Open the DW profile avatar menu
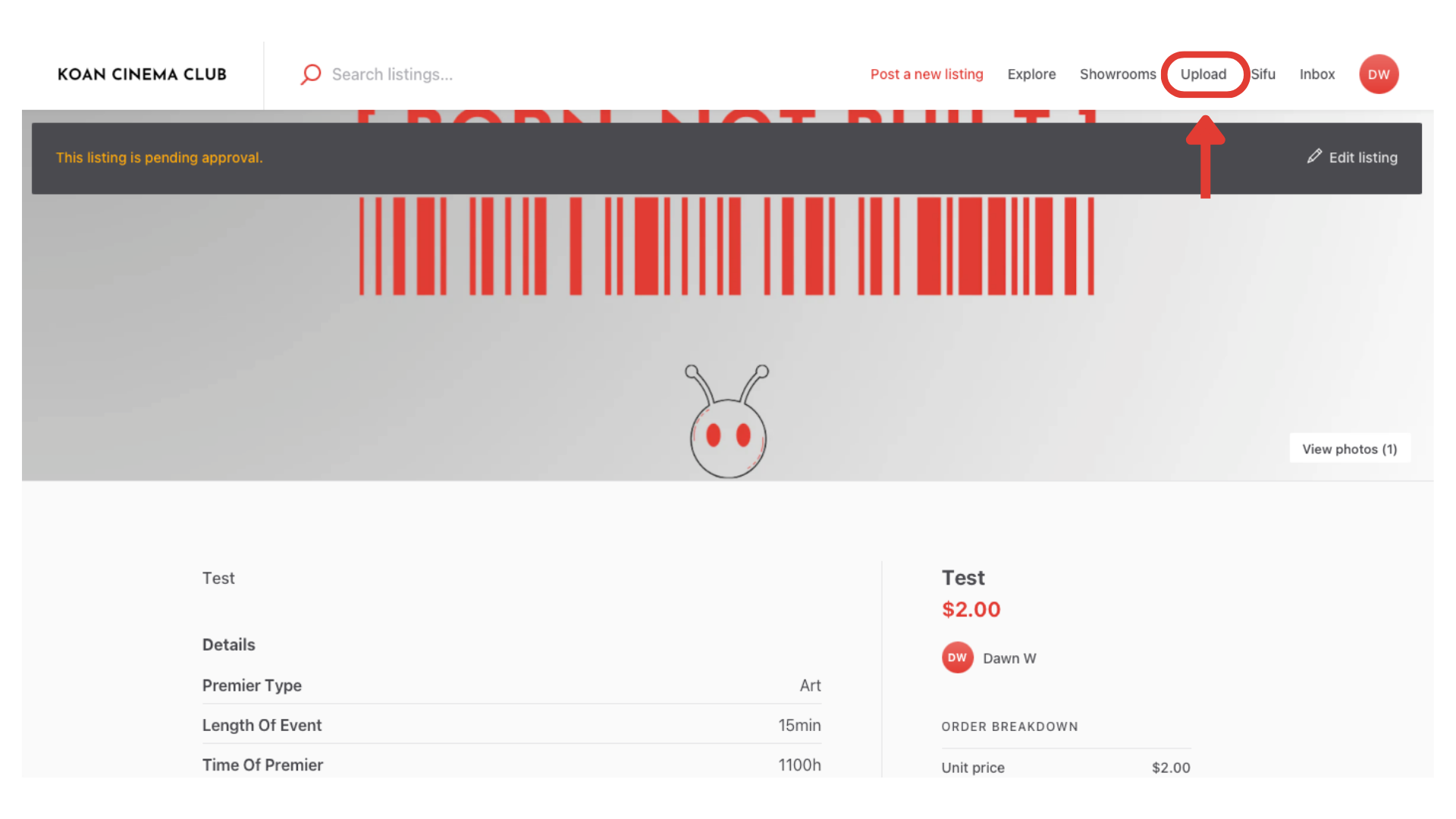This screenshot has height=819, width=1456. (x=1378, y=74)
